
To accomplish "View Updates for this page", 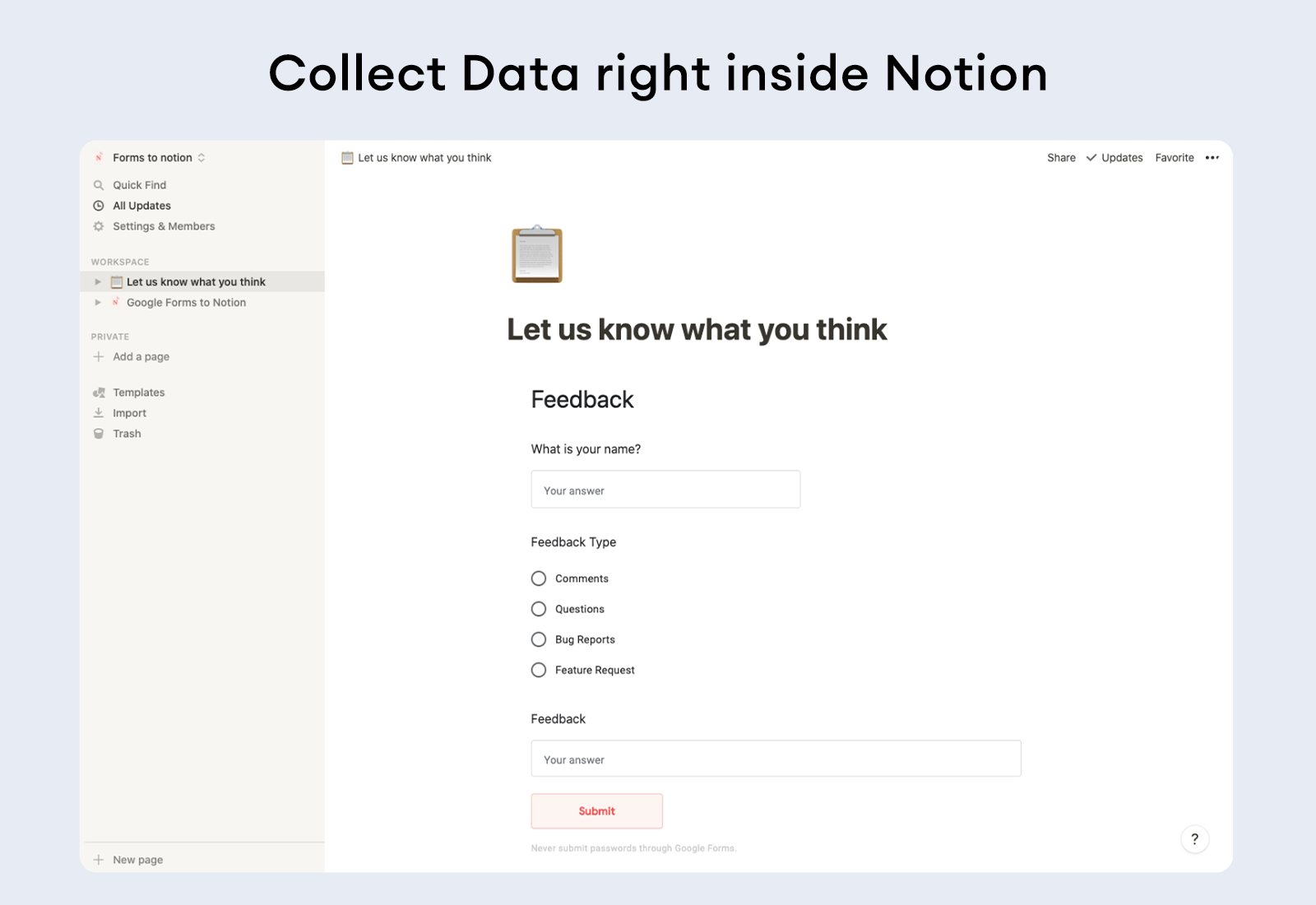I will click(1121, 157).
